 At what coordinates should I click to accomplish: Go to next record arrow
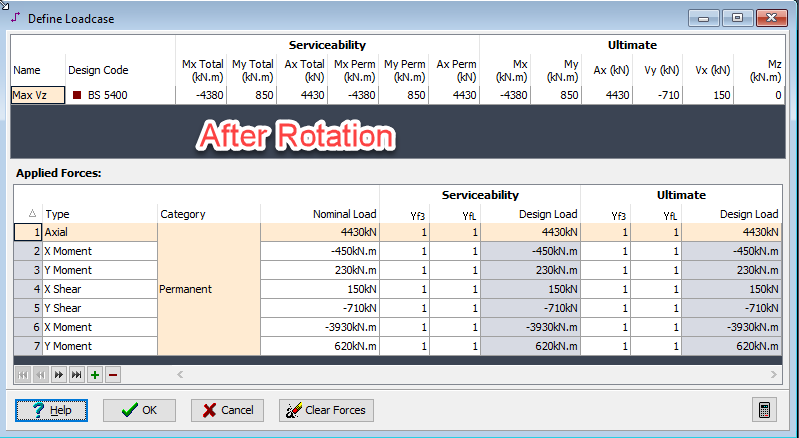59,375
